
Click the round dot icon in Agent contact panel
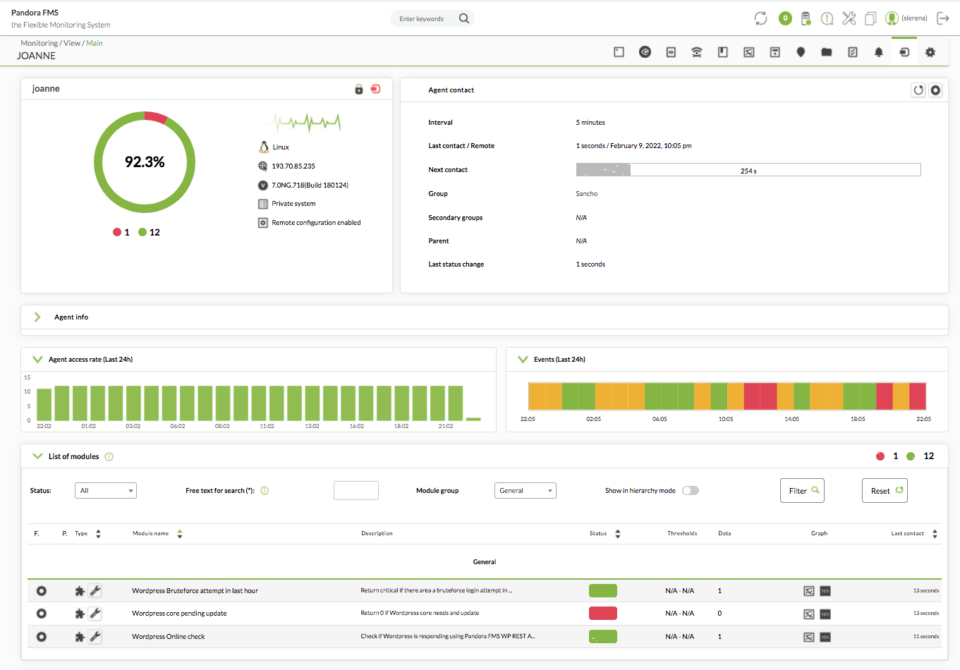pyautogui.click(x=936, y=91)
